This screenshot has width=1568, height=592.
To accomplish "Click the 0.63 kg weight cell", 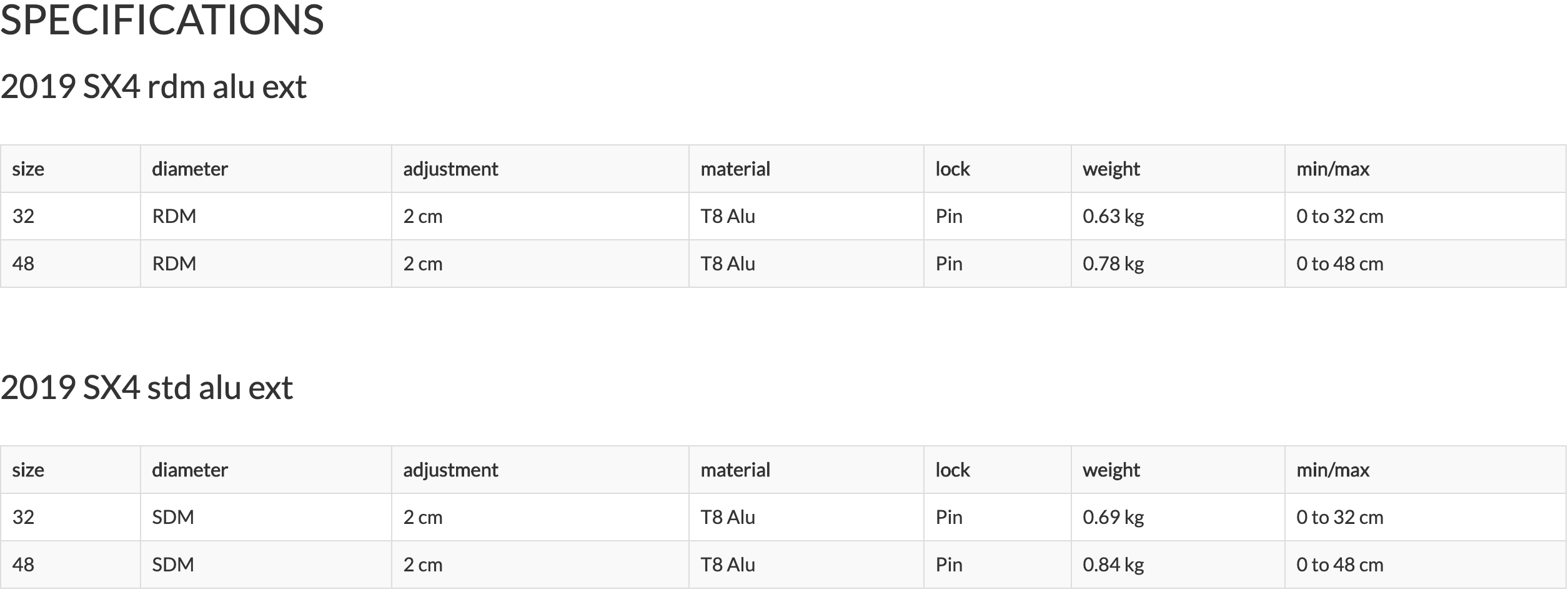I will pyautogui.click(x=1113, y=217).
